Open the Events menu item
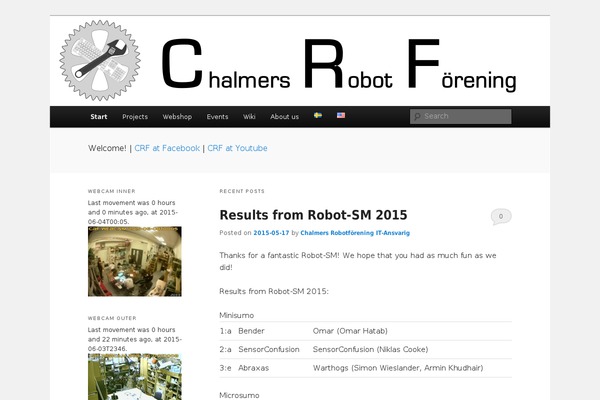Image resolution: width=600 pixels, height=400 pixels. click(x=217, y=117)
